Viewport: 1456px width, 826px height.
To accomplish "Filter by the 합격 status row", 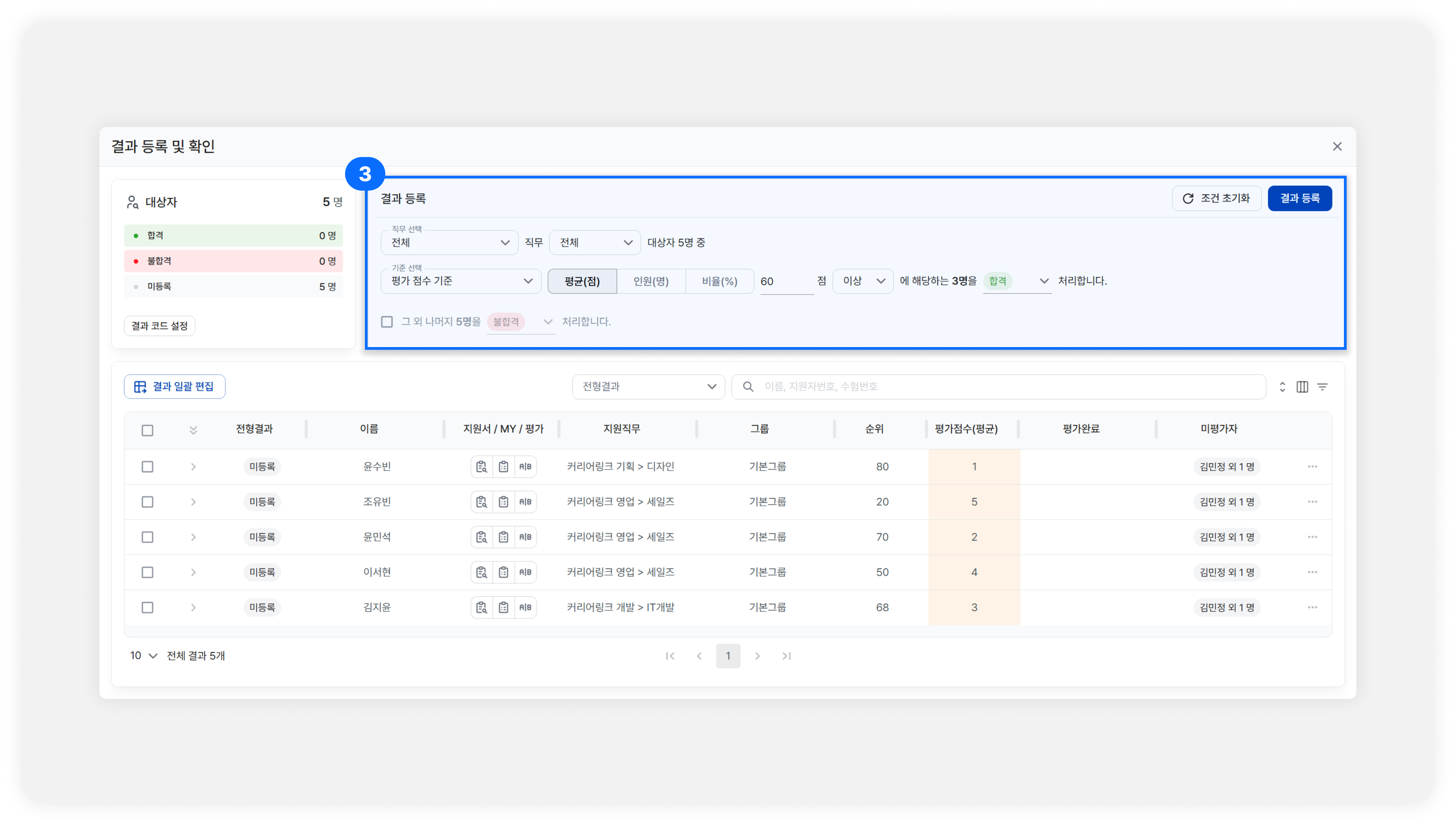I will pos(233,235).
